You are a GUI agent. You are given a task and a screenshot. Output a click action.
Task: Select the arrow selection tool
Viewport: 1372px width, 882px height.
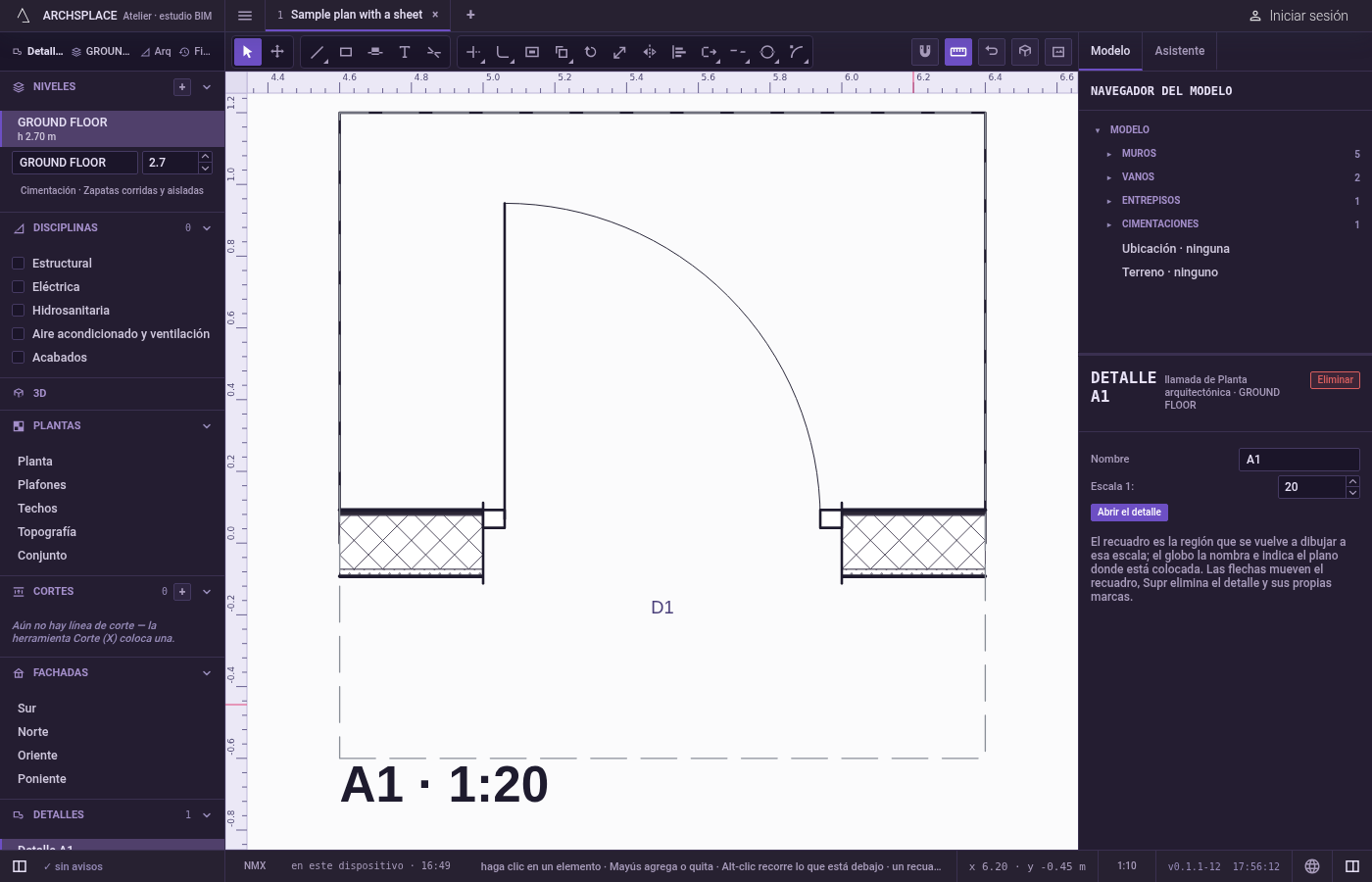click(x=248, y=52)
